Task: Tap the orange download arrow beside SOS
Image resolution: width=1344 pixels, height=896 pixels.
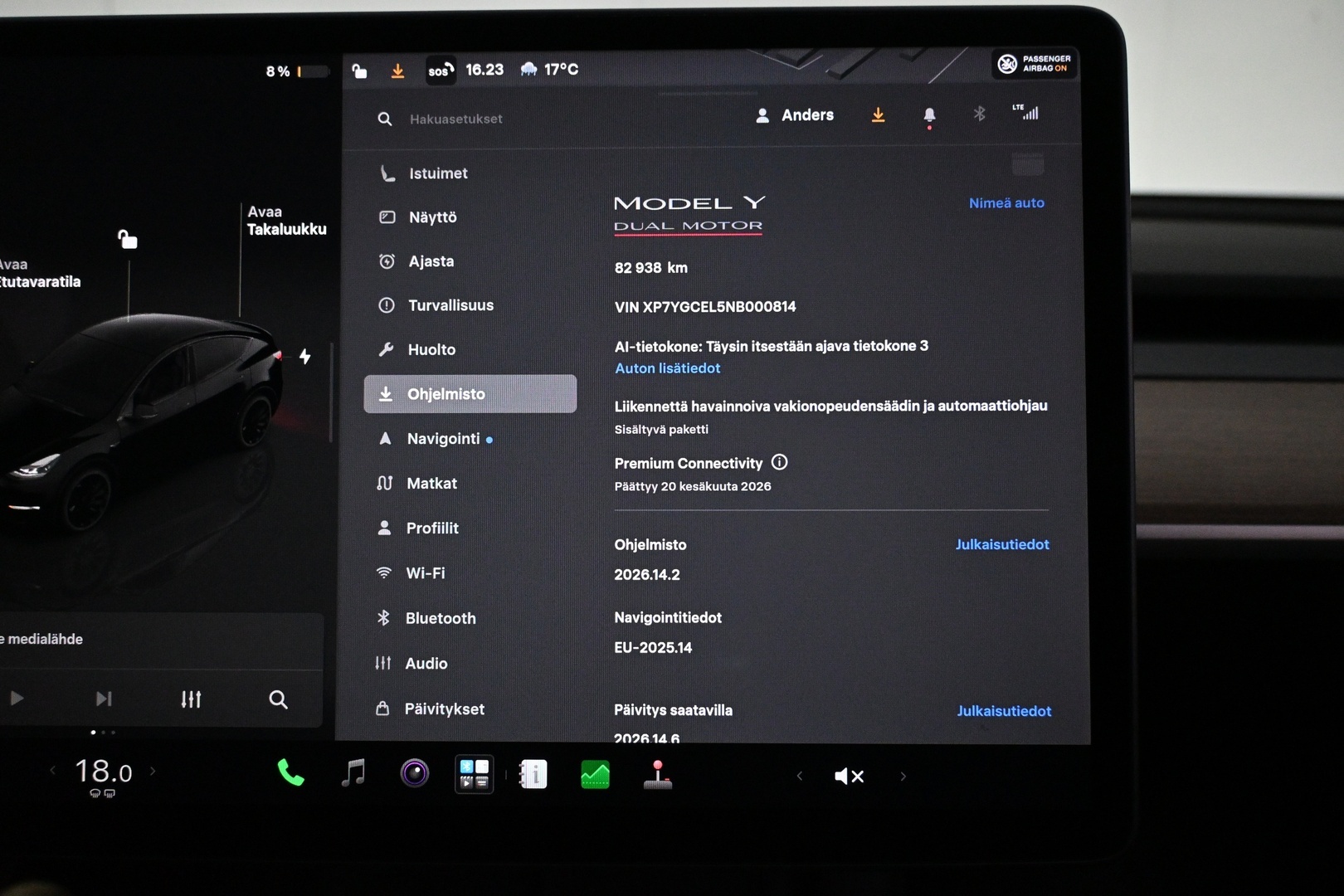Action: pos(398,71)
